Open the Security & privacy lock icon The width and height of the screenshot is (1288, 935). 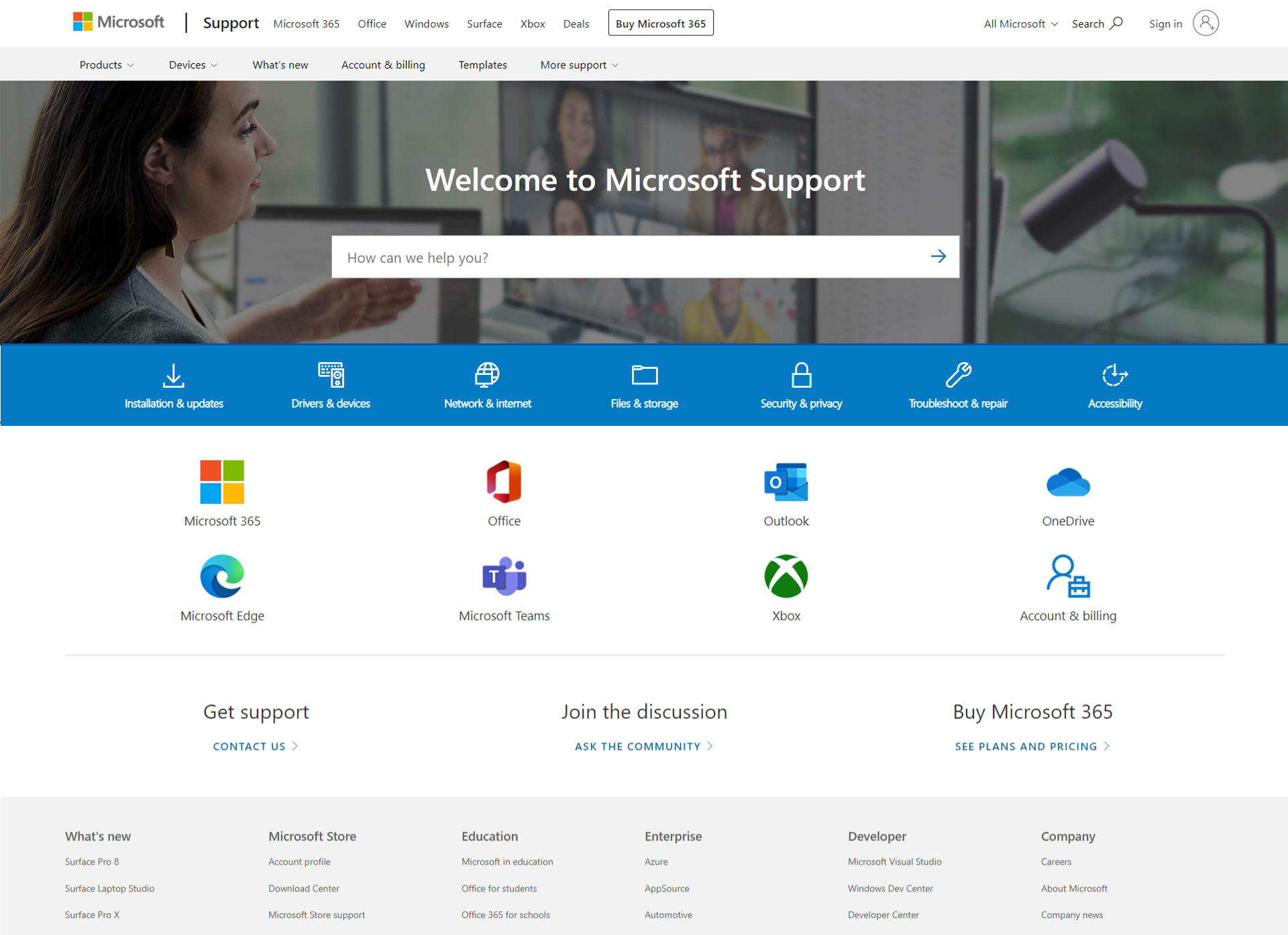coord(801,375)
